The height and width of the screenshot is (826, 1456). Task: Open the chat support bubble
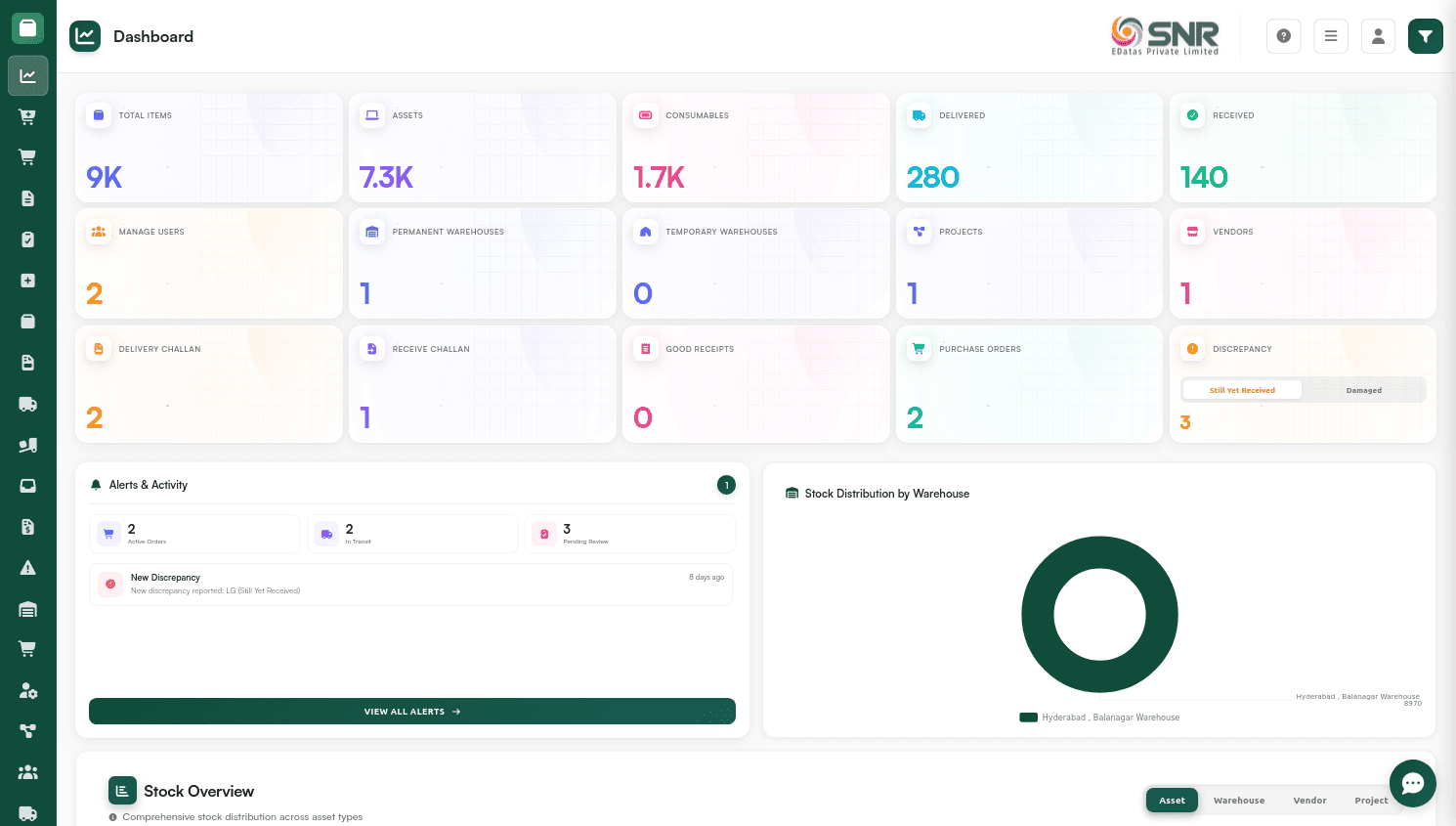click(1412, 783)
